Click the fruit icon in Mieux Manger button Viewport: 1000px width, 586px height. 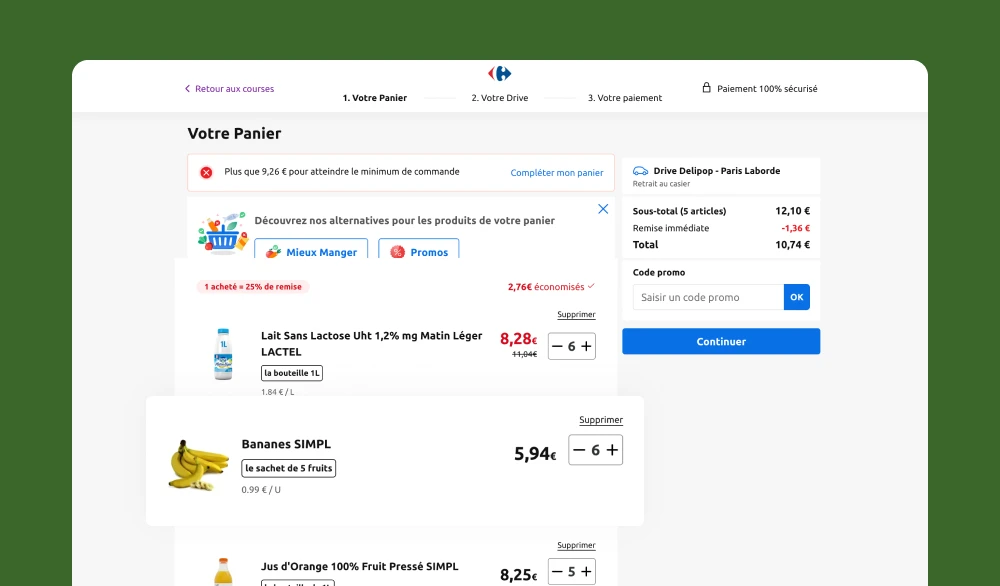point(274,252)
